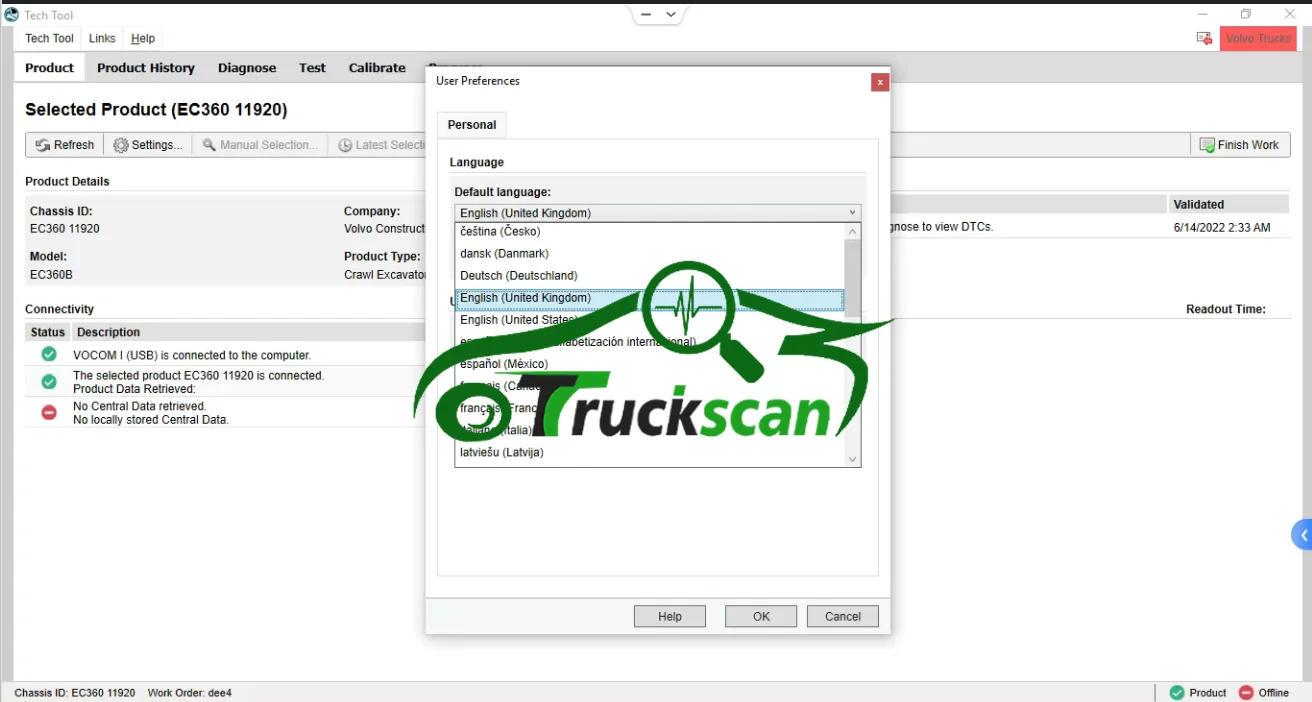Select español (México) language option

(649, 364)
